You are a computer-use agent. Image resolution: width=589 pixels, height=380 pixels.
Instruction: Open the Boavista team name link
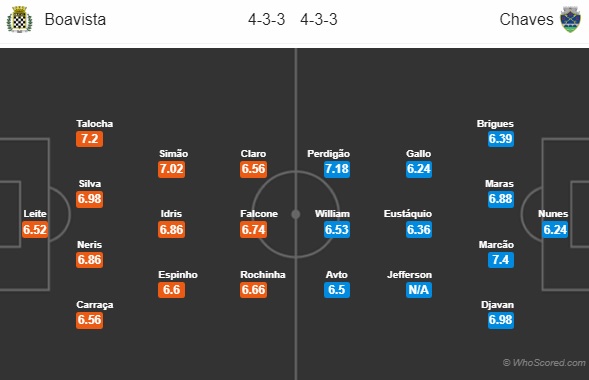[75, 20]
